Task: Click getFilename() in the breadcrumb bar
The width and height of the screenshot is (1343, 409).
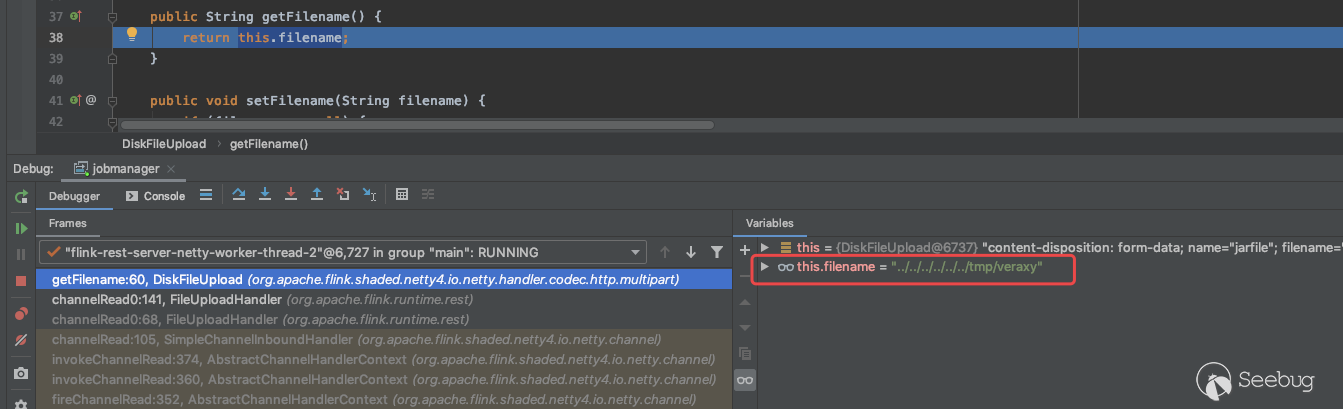Action: point(269,144)
